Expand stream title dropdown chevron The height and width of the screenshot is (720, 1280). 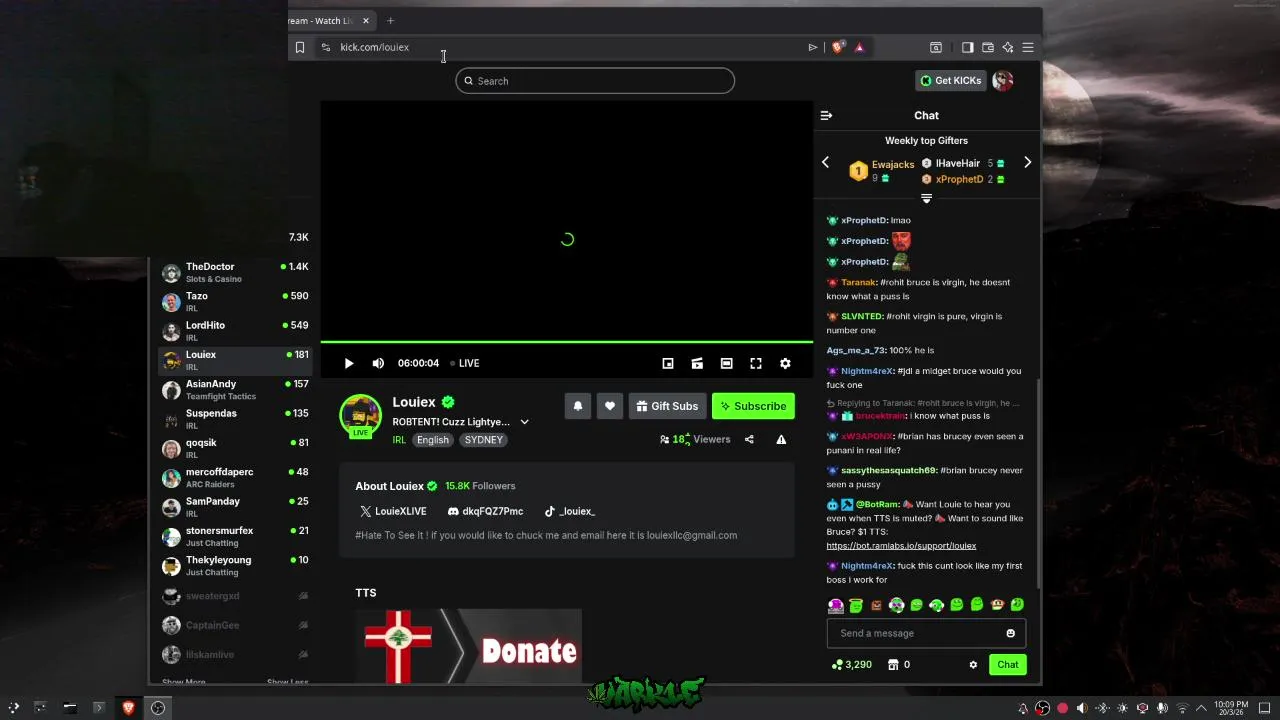[524, 422]
